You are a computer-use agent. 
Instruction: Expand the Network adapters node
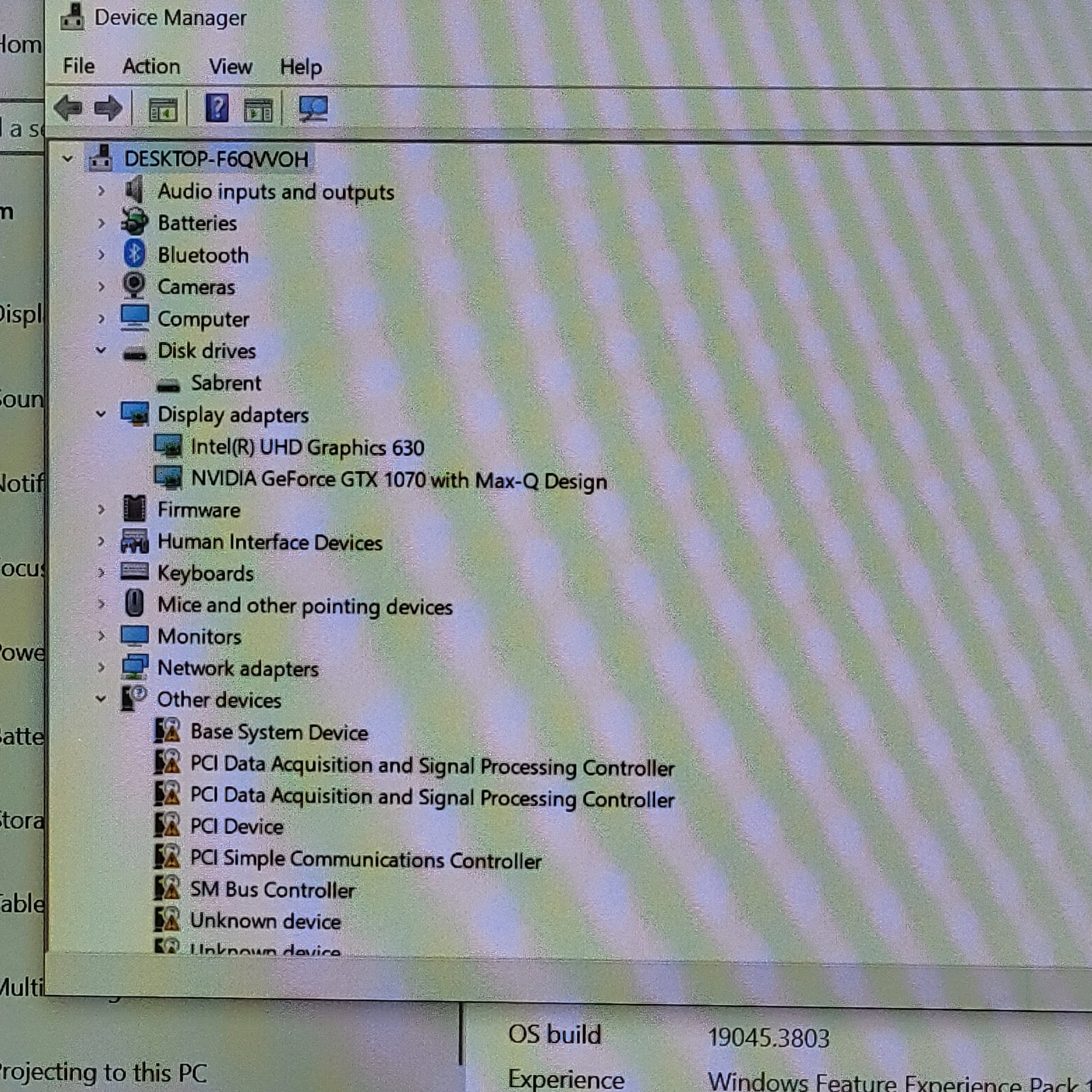(x=101, y=668)
